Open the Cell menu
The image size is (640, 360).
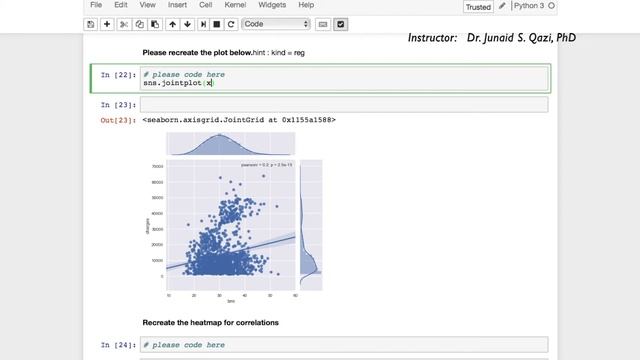coord(205,5)
